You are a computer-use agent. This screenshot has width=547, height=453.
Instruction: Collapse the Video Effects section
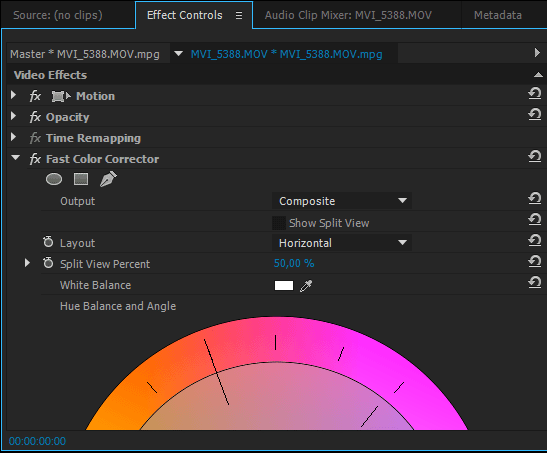(538, 75)
